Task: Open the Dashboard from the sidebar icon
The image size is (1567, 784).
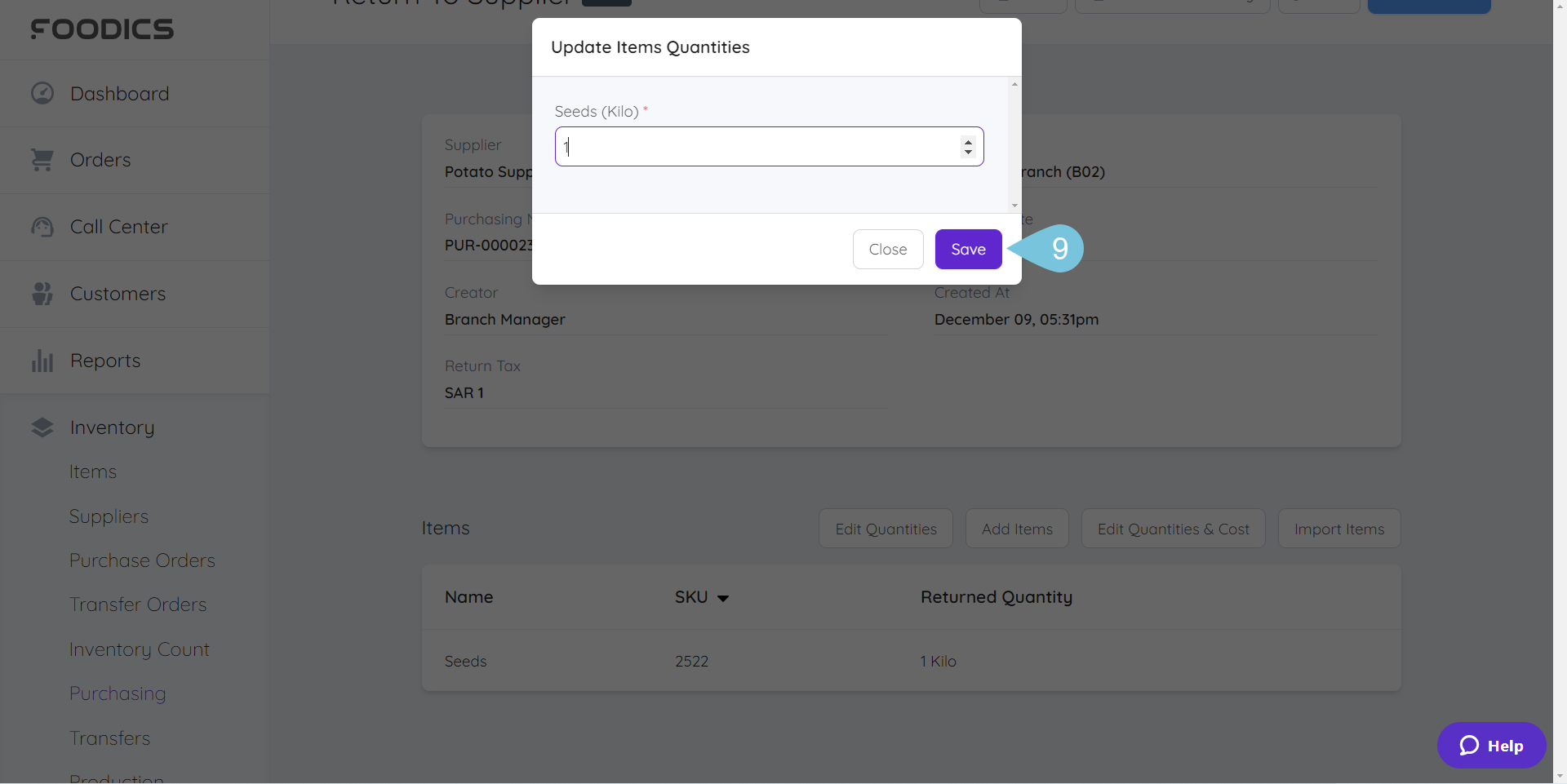Action: click(x=41, y=93)
